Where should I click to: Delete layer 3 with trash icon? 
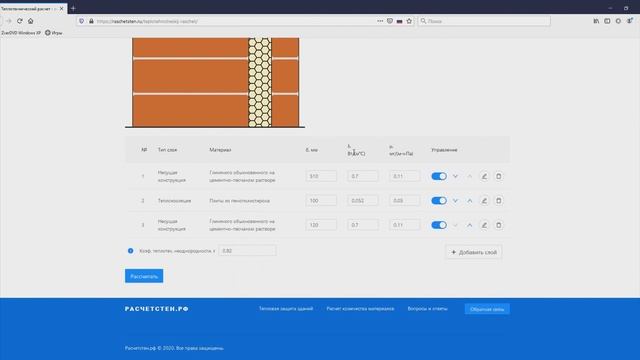click(x=498, y=225)
